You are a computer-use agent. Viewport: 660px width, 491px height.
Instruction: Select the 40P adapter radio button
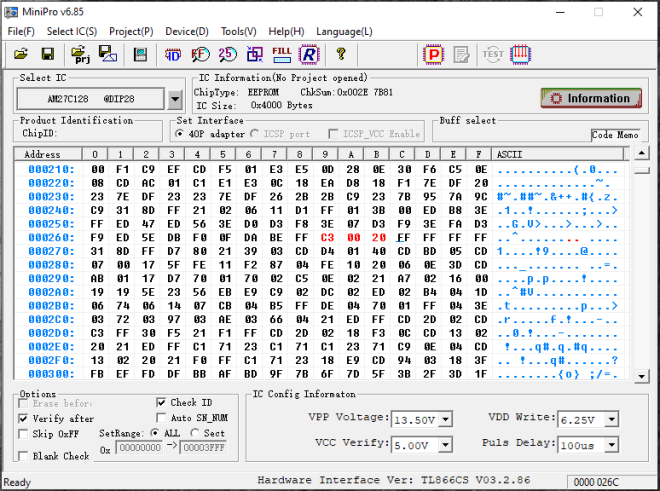[180, 134]
